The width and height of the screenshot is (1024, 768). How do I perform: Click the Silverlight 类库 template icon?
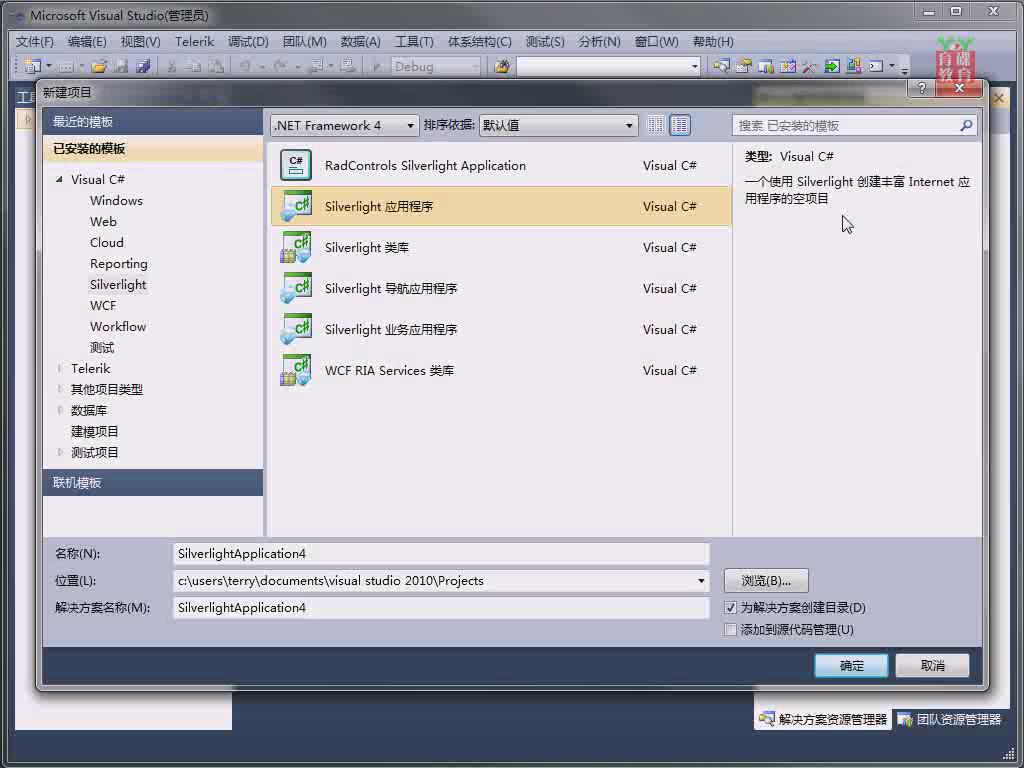click(296, 248)
